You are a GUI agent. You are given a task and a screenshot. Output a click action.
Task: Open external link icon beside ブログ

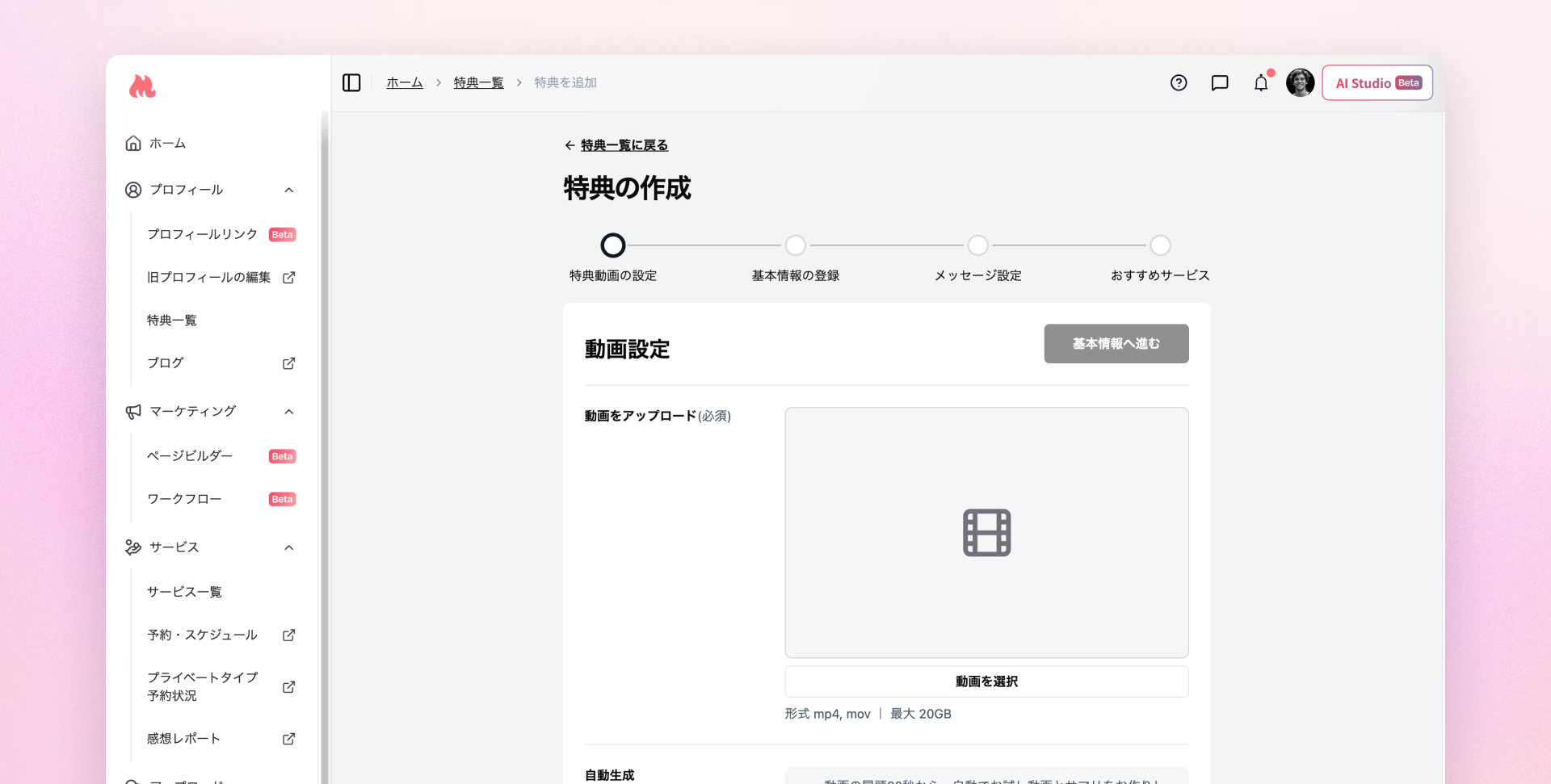(288, 363)
